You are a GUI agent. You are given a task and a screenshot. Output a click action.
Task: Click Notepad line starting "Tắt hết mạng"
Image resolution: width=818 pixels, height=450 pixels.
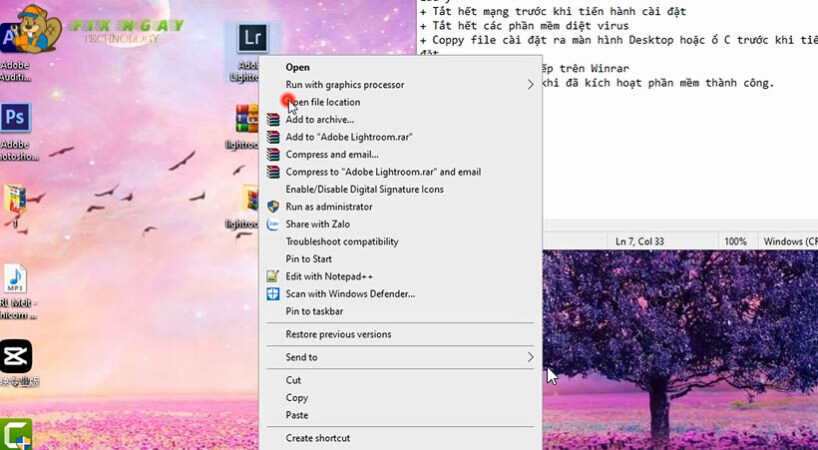point(553,11)
